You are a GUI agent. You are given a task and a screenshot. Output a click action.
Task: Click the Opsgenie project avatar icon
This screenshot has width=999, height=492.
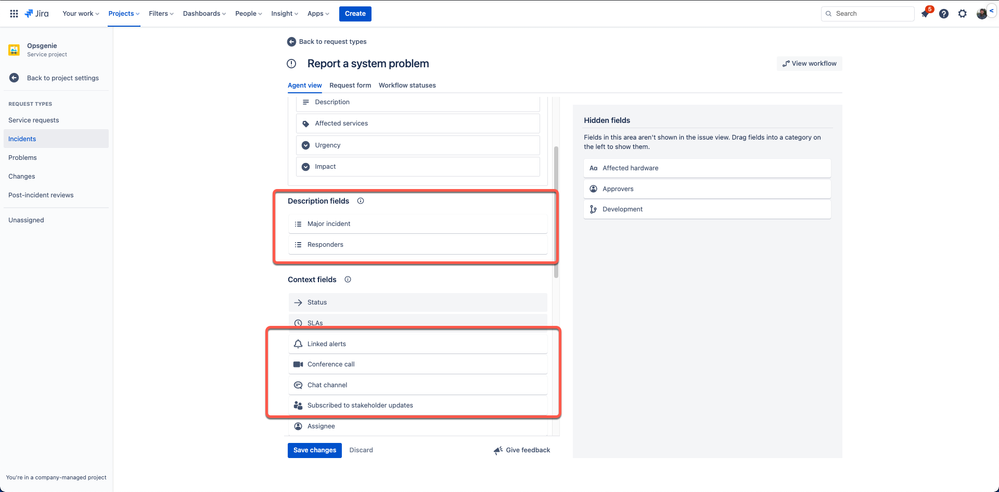pyautogui.click(x=14, y=50)
